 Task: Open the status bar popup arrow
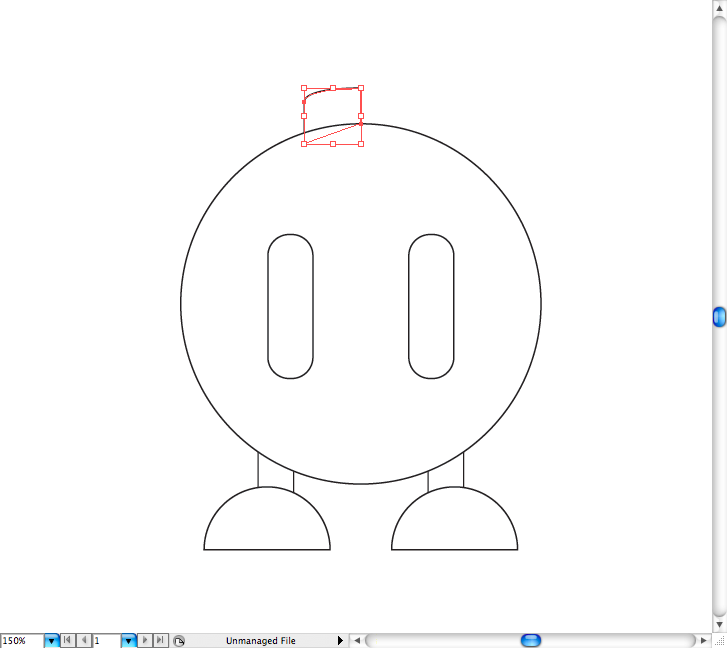pyautogui.click(x=340, y=640)
